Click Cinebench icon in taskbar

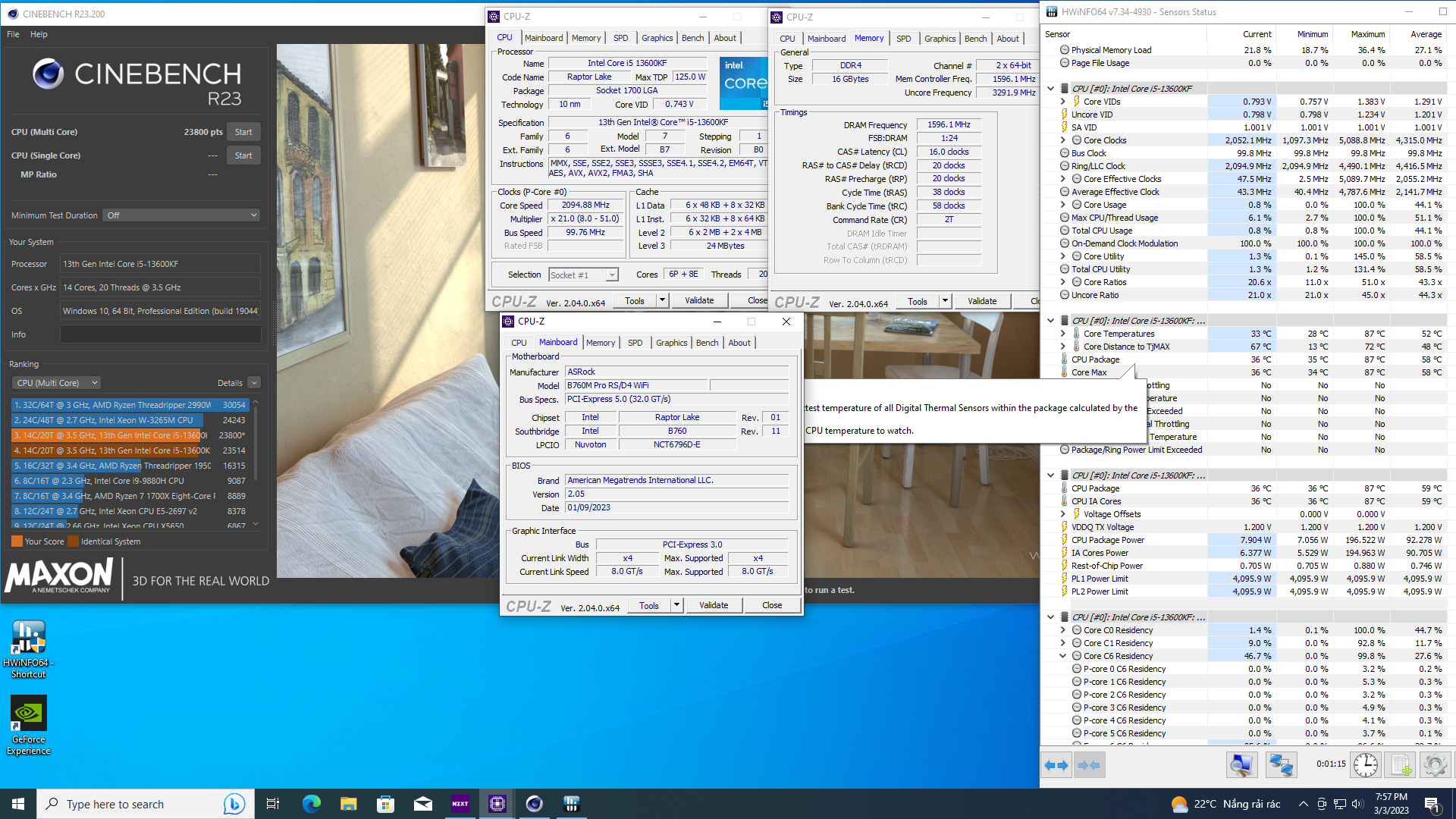(535, 804)
